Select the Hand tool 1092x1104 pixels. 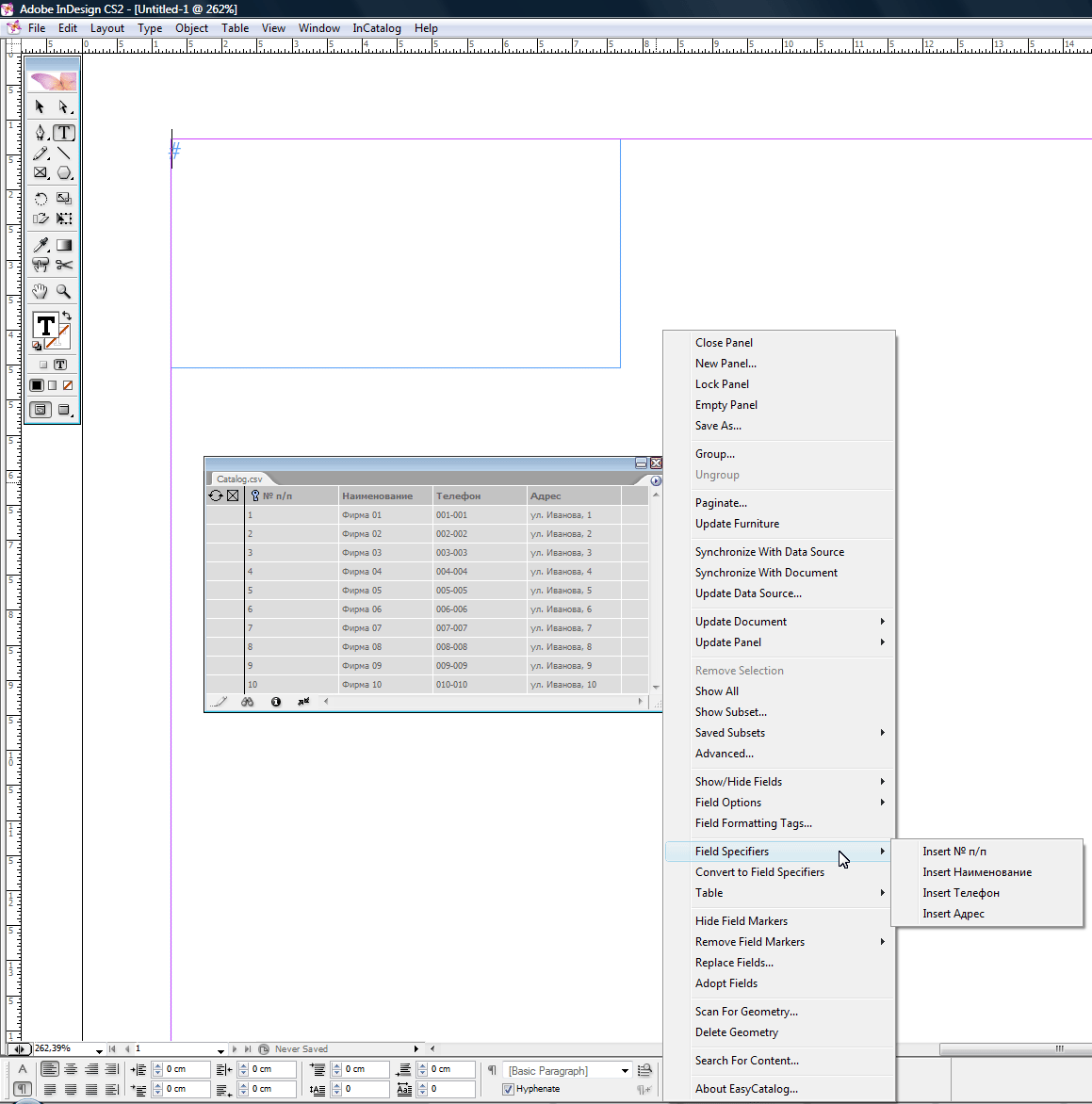(41, 291)
